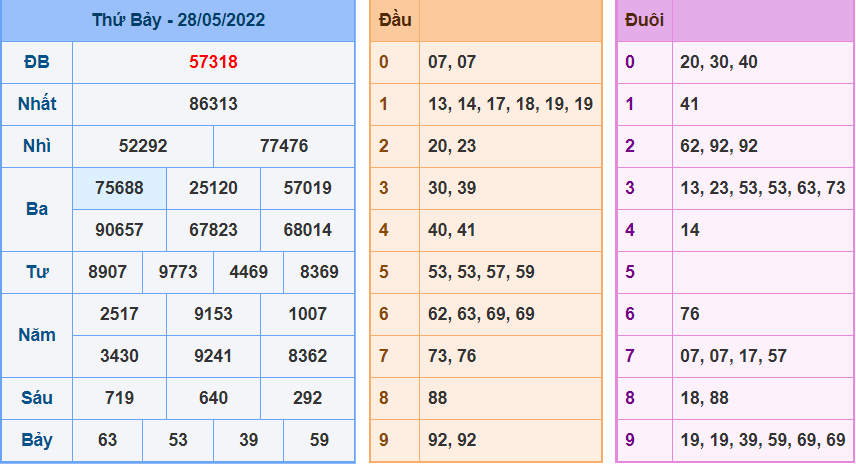Select third prize number 57019

(x=307, y=188)
